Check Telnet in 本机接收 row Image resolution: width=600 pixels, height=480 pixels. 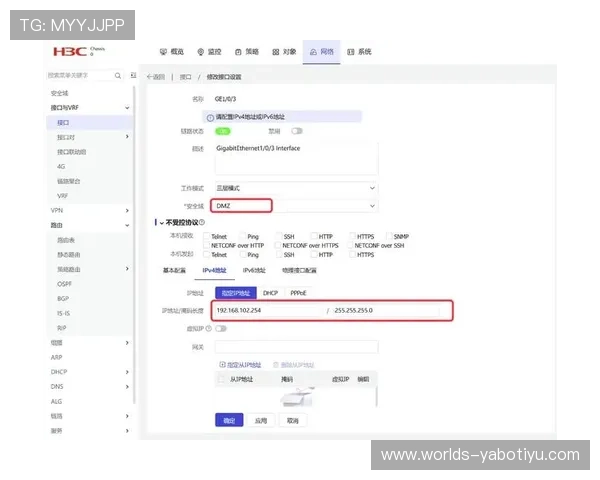pyautogui.click(x=207, y=236)
